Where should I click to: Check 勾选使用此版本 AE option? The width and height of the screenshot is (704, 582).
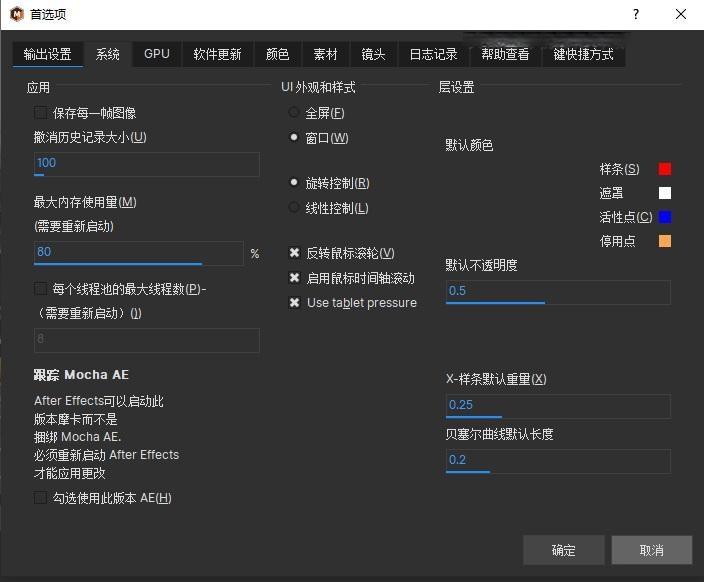coord(41,498)
